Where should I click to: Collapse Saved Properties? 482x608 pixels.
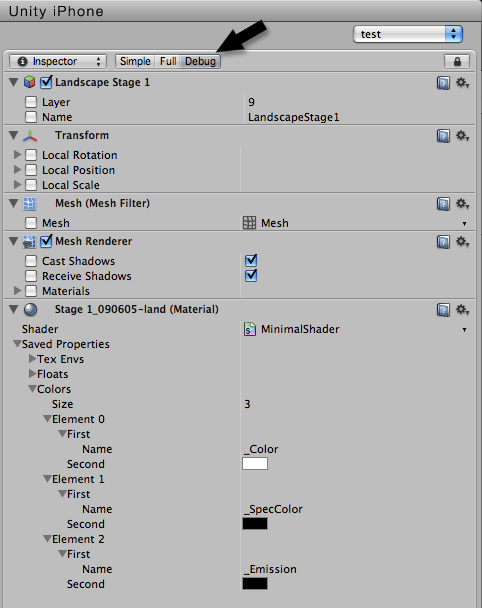pyautogui.click(x=17, y=344)
